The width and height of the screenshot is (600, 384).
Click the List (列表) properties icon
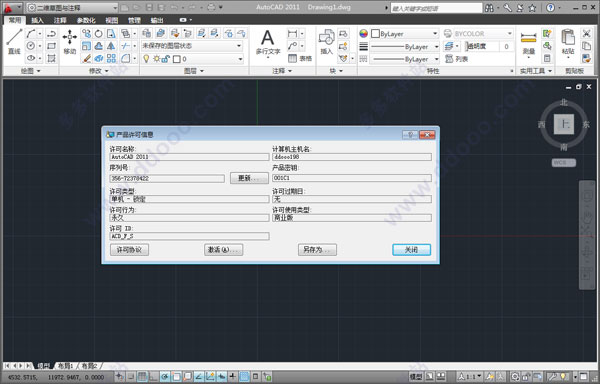(x=457, y=59)
